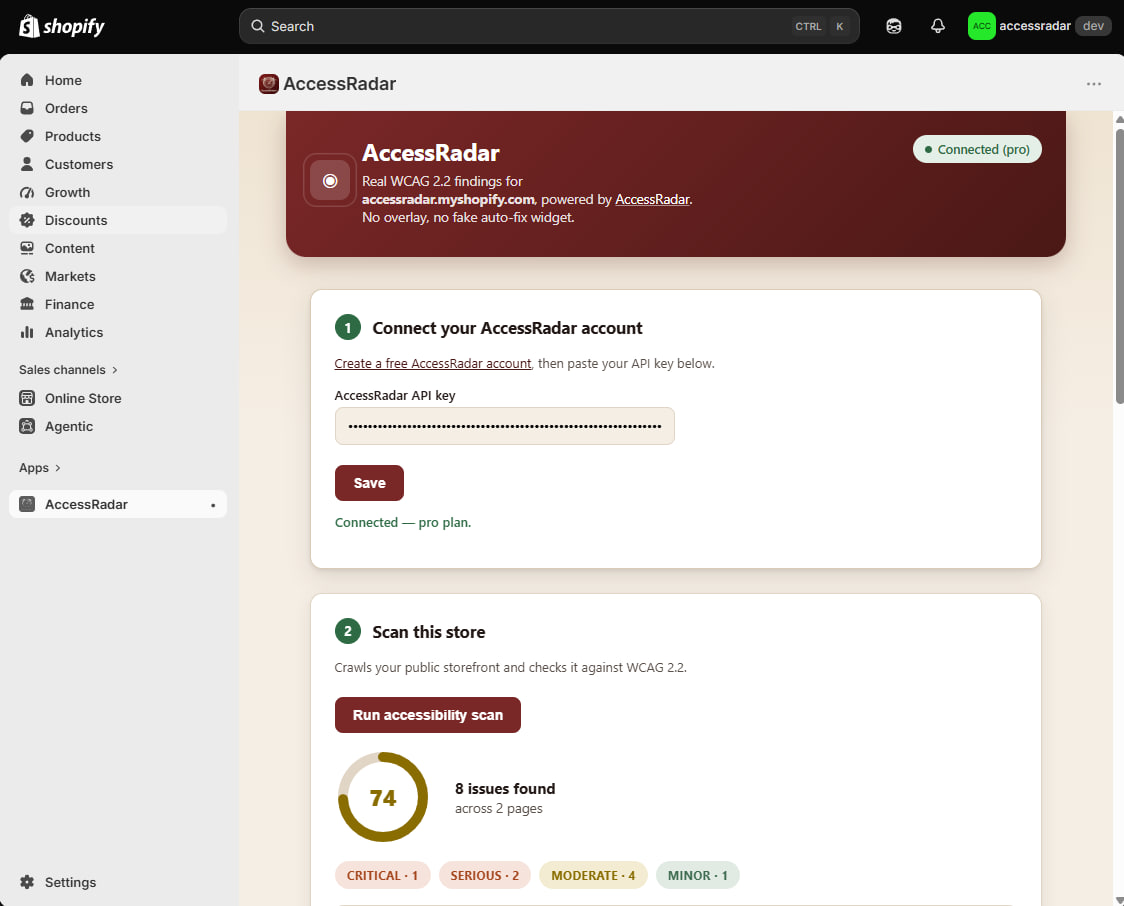Open Customers person icon
The width and height of the screenshot is (1124, 906).
tap(27, 164)
